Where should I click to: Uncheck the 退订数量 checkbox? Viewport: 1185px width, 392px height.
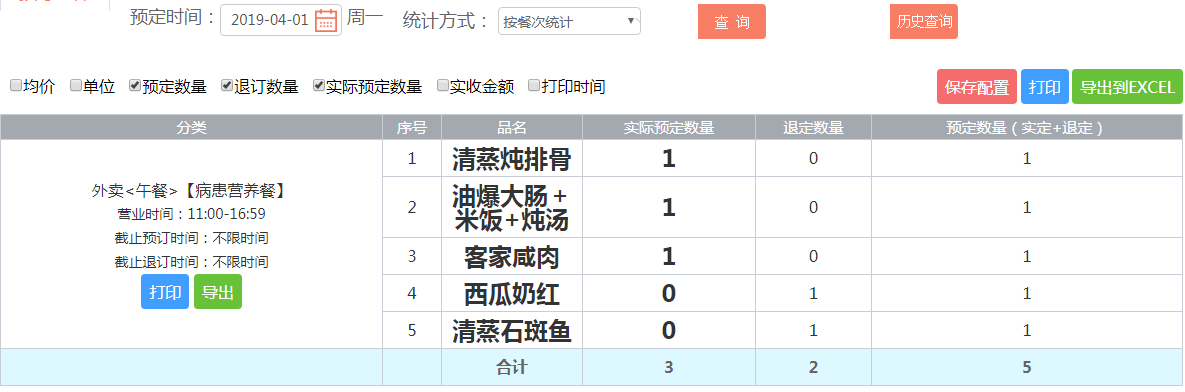(227, 86)
